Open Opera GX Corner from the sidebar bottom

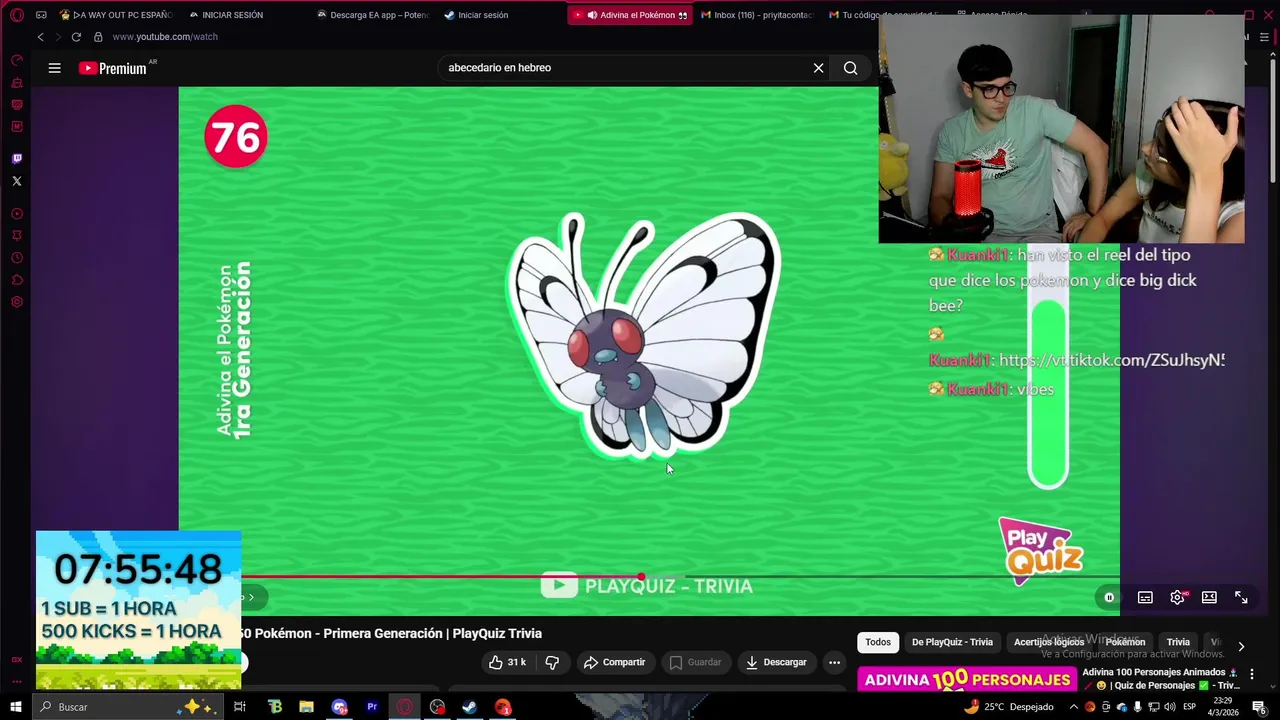point(16,659)
